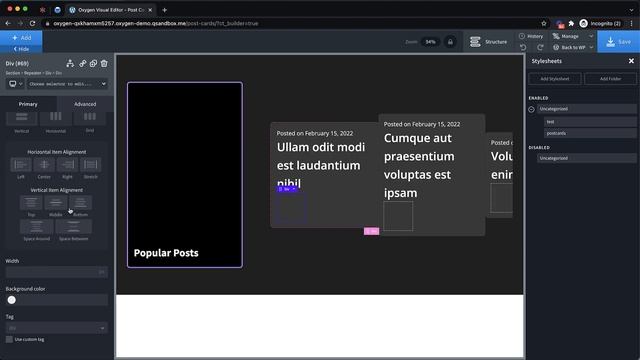Screen dimensions: 640x360
Task: Open the Width unit selector
Action: [102, 272]
